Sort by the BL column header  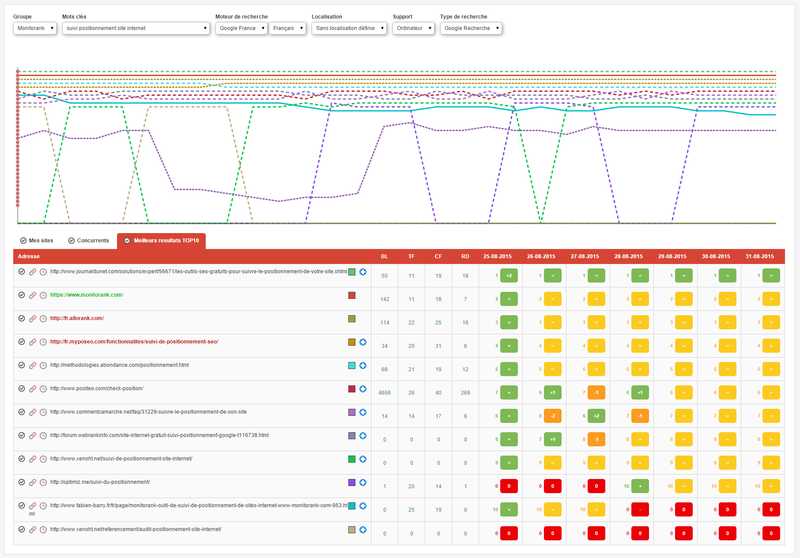click(384, 257)
